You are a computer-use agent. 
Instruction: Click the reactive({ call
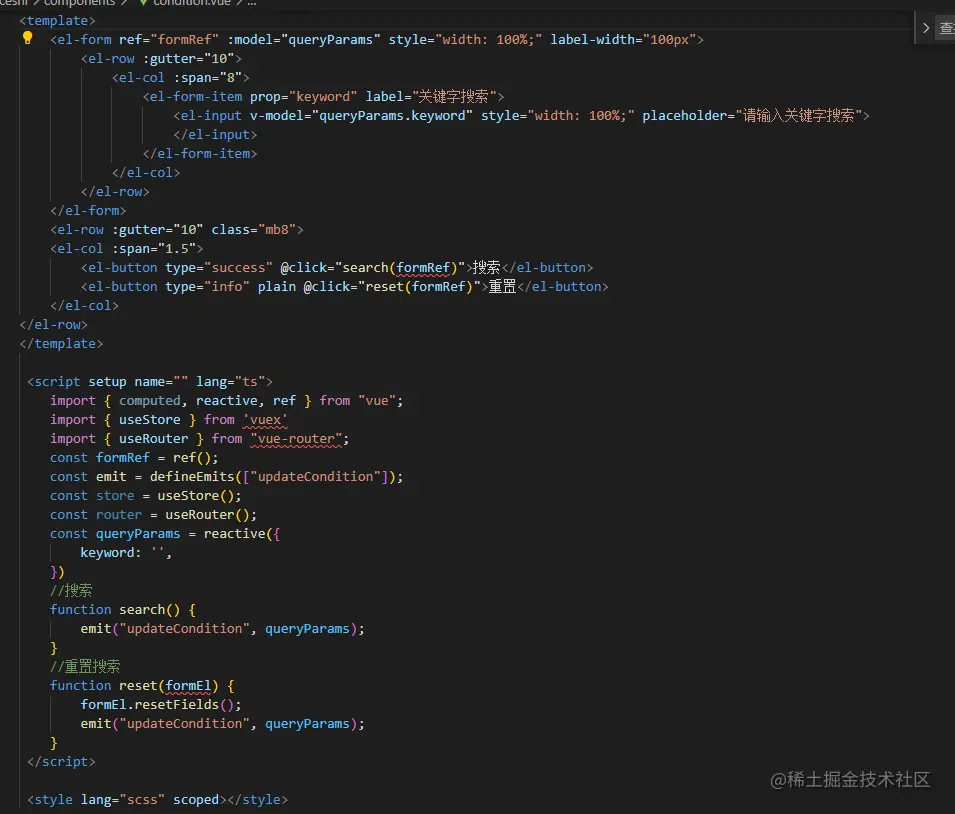(x=242, y=534)
